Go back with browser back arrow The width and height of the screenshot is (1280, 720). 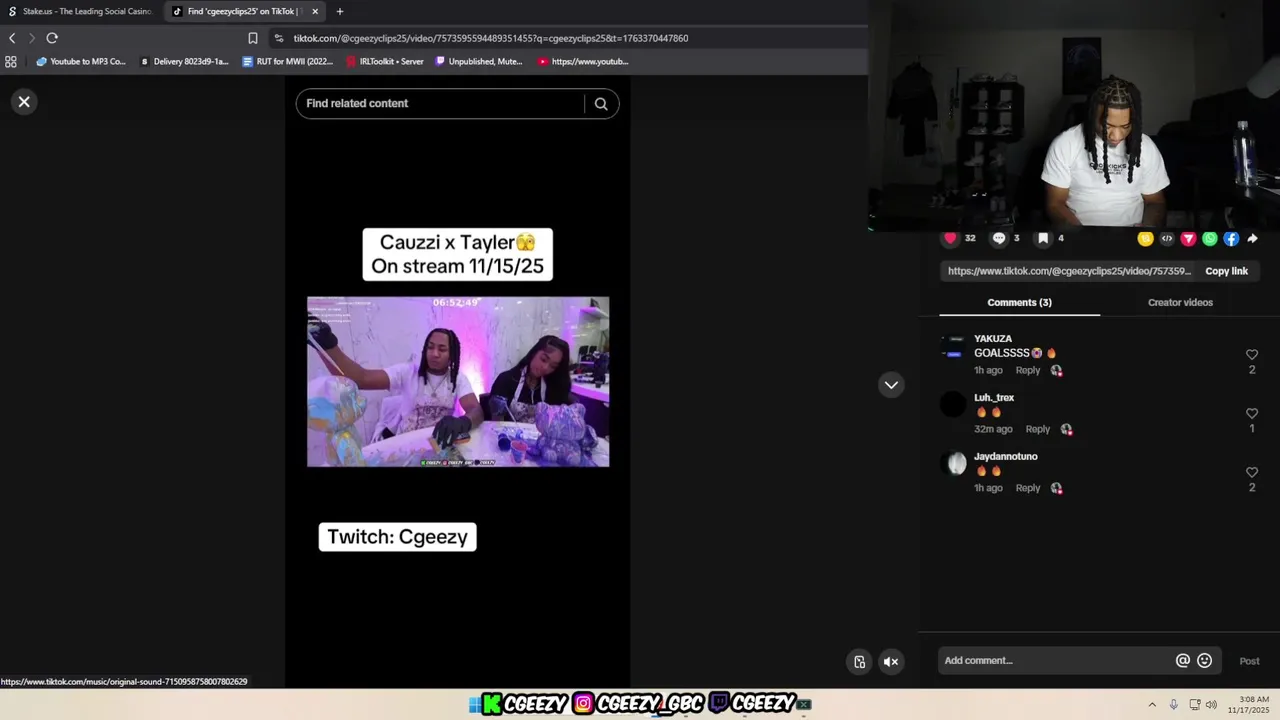point(12,38)
